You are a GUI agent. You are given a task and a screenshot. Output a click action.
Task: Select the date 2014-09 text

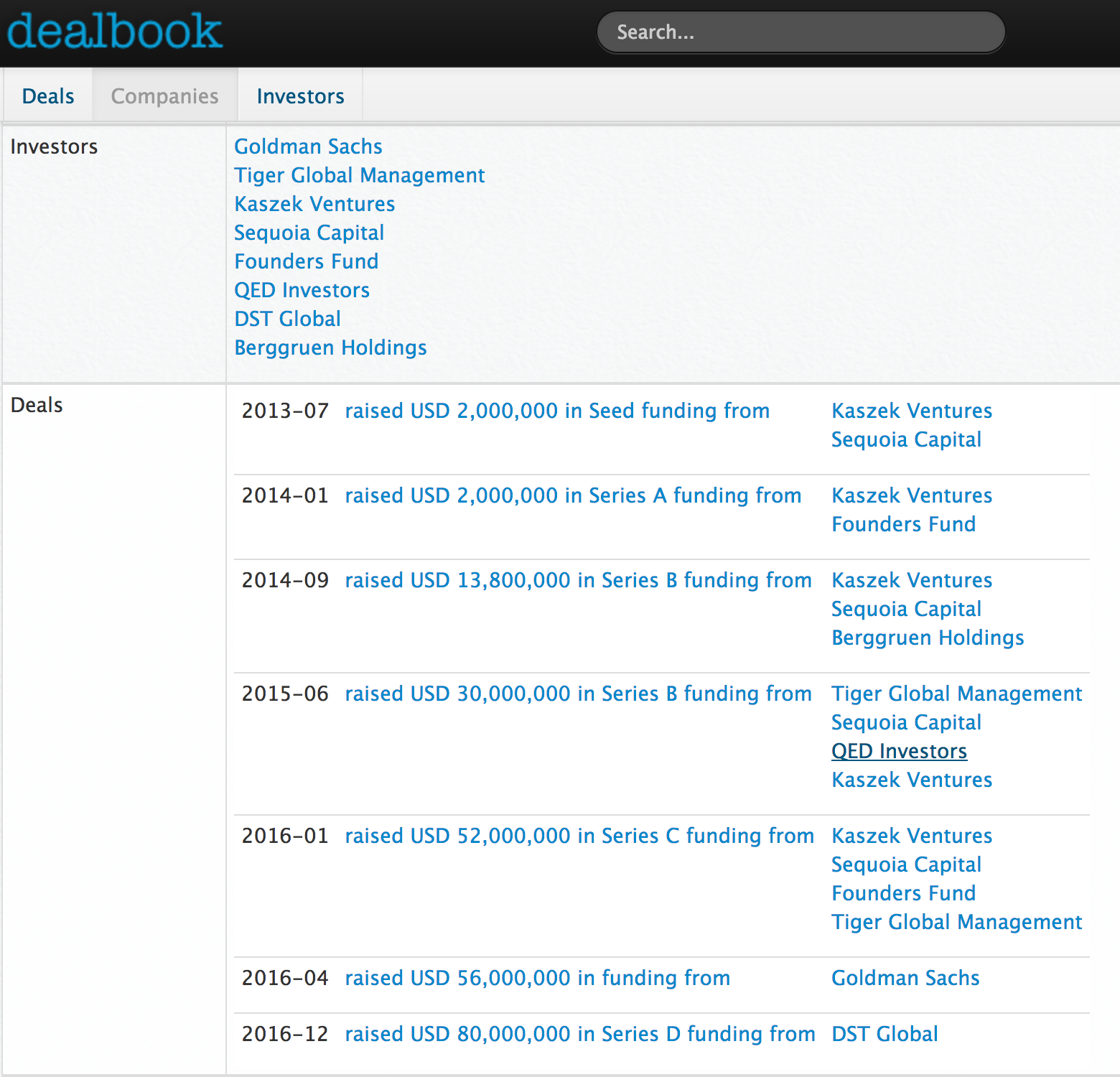pyautogui.click(x=285, y=580)
